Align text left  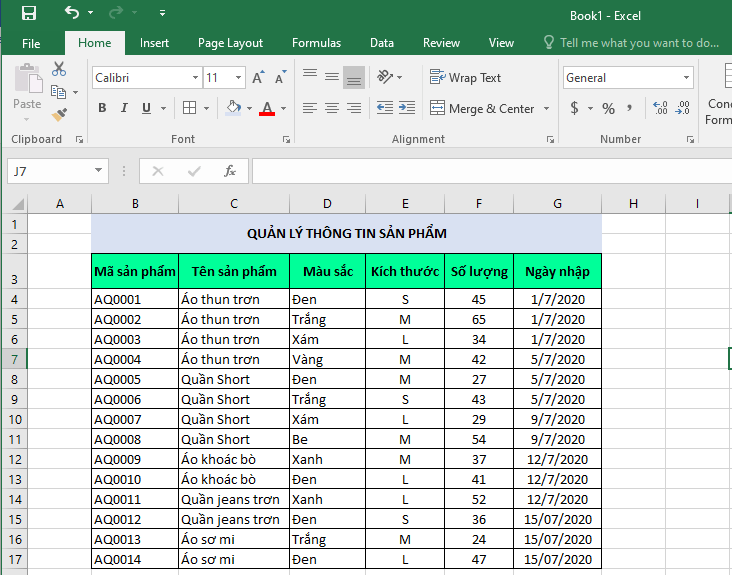point(310,108)
